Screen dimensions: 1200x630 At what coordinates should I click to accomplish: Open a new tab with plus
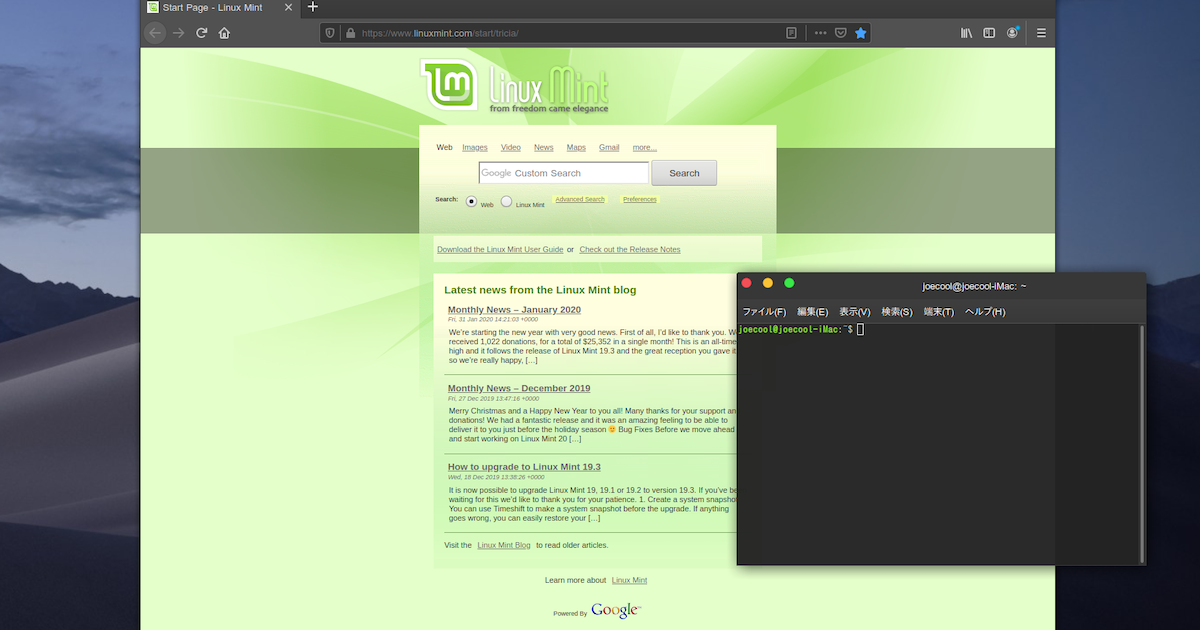click(312, 7)
